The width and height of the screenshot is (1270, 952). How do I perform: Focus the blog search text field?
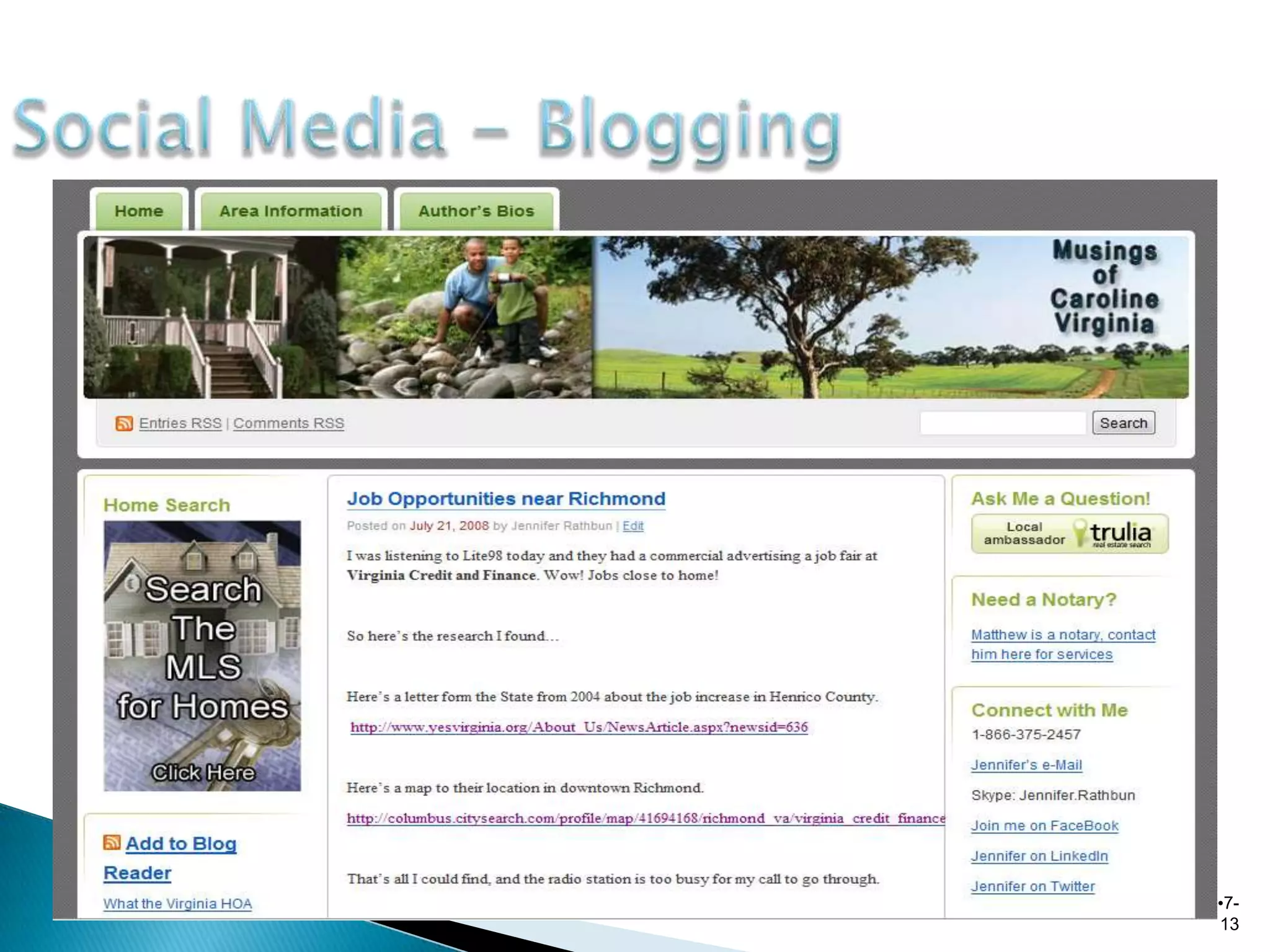[x=1002, y=423]
